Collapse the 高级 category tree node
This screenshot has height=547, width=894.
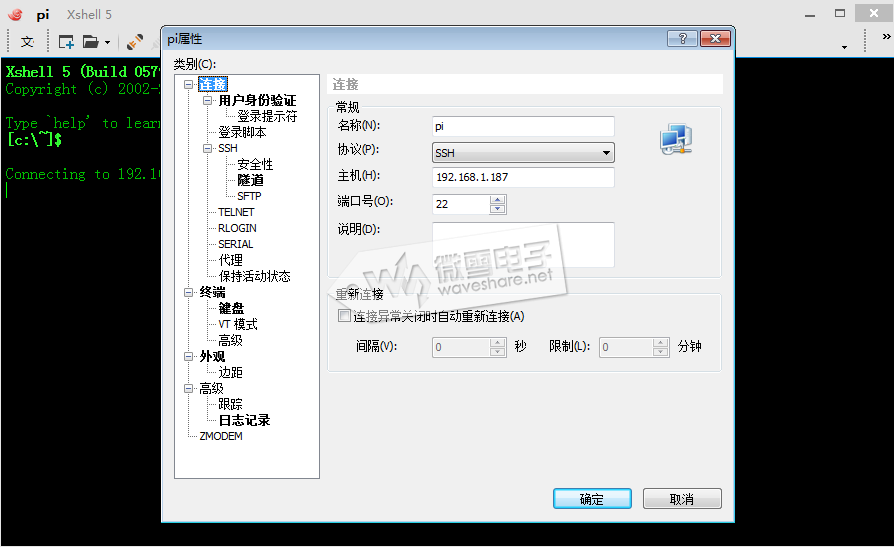[x=188, y=388]
